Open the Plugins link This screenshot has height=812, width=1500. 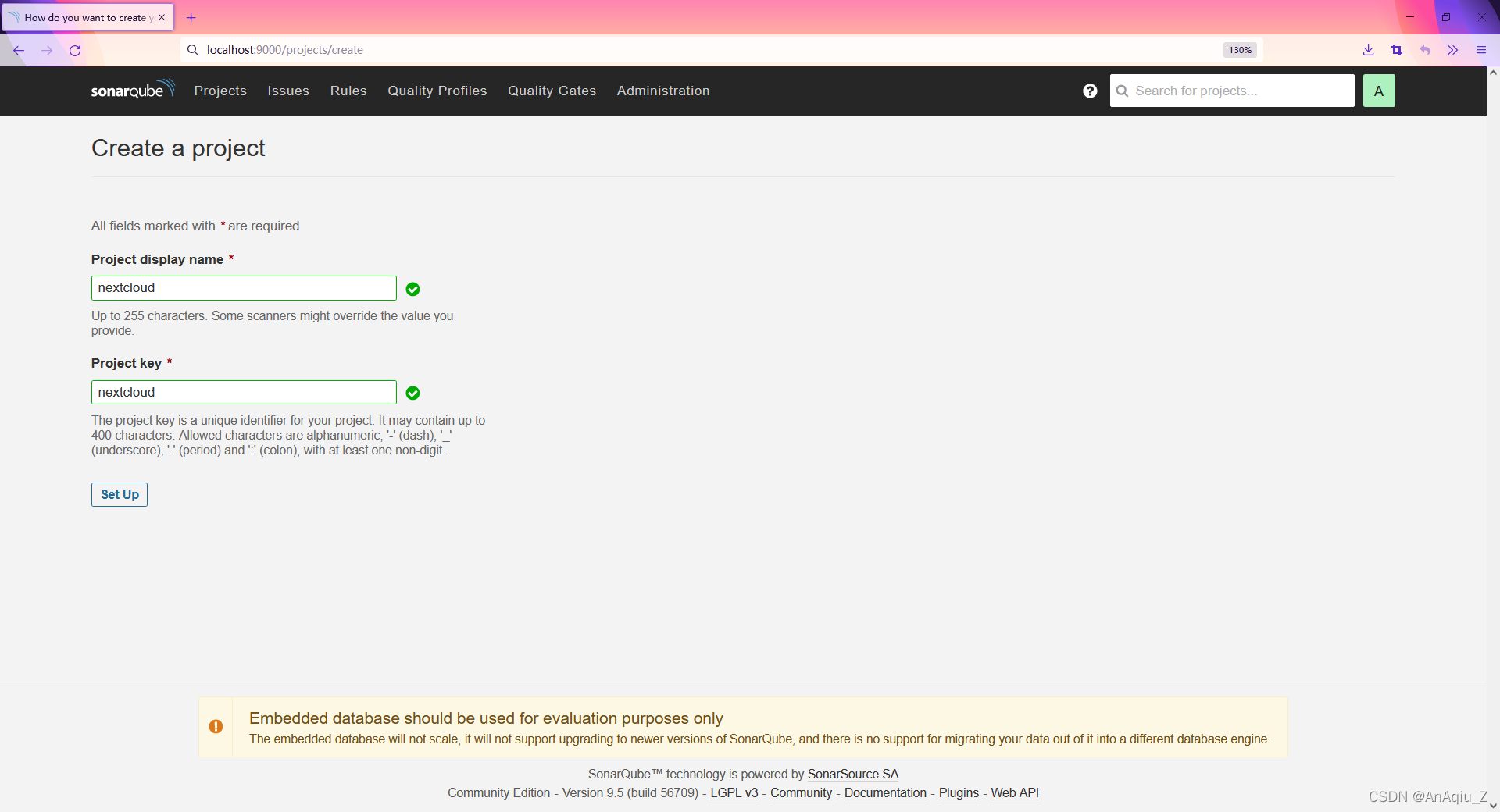click(x=959, y=792)
